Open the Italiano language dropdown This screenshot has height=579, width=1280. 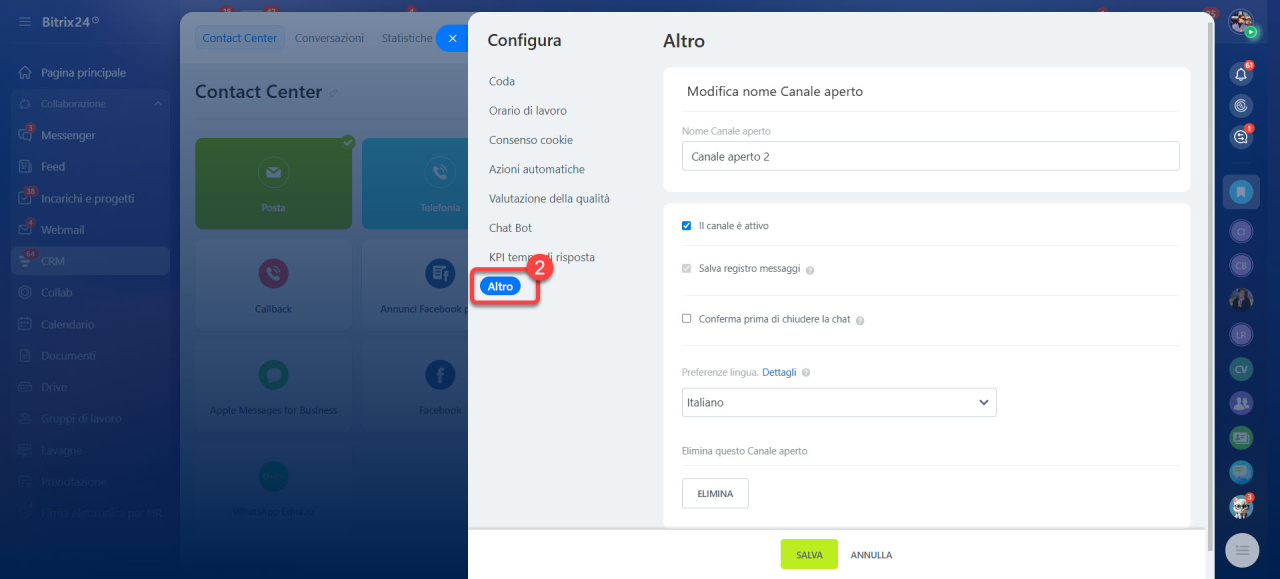(x=839, y=402)
